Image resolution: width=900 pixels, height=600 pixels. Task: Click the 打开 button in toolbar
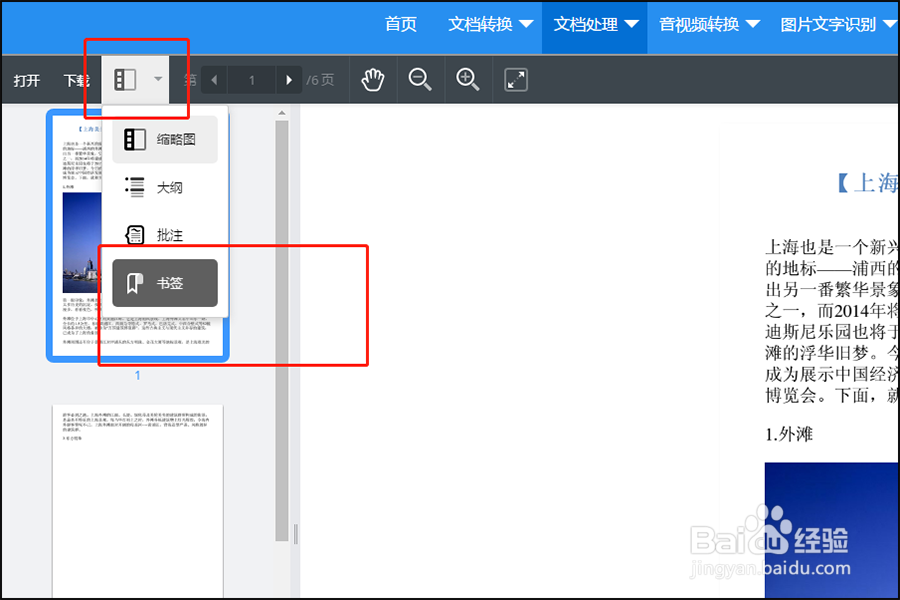click(27, 80)
